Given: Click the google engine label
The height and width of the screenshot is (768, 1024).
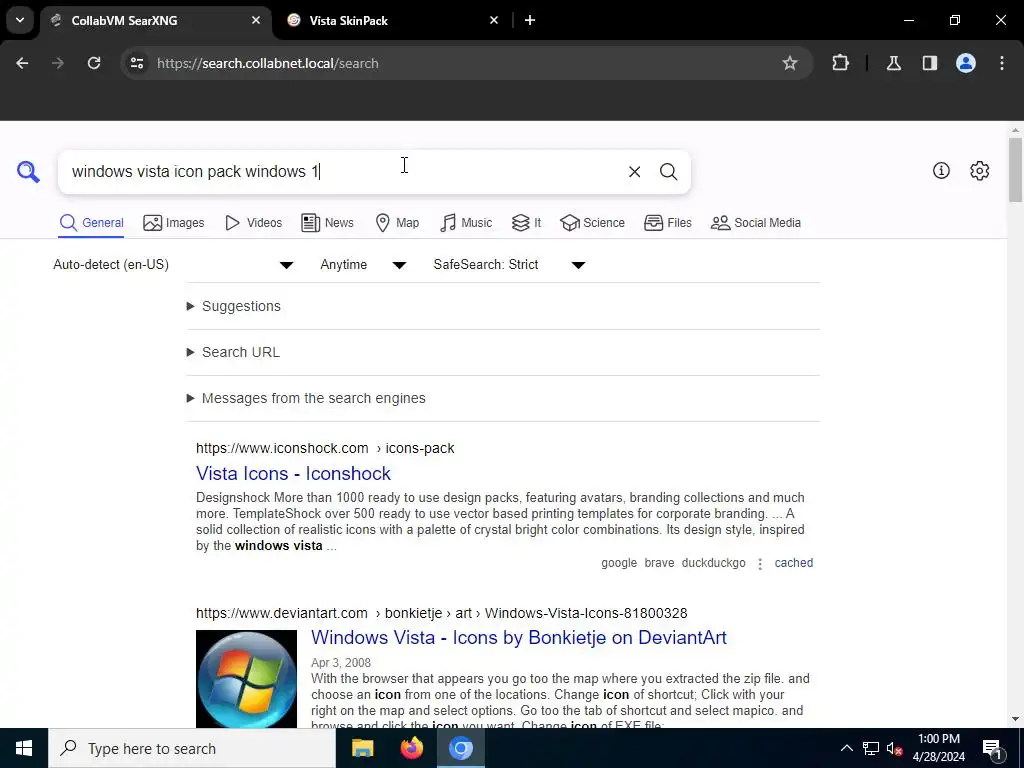Looking at the screenshot, I should pyautogui.click(x=619, y=563).
